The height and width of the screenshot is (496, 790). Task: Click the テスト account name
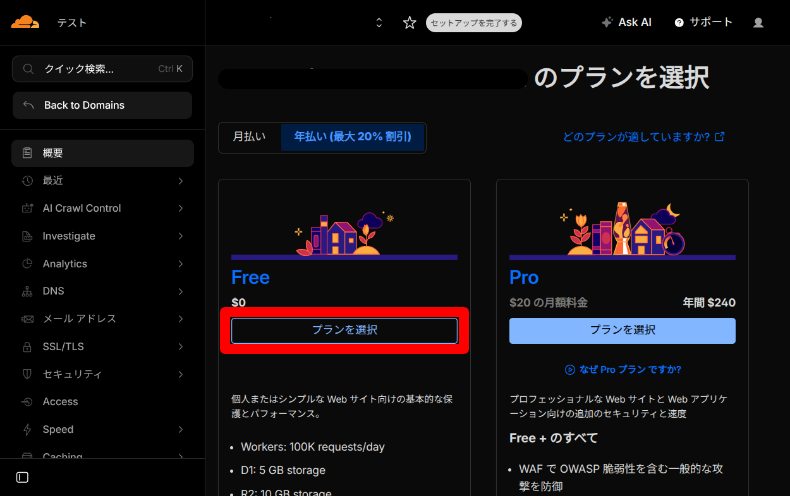72,23
